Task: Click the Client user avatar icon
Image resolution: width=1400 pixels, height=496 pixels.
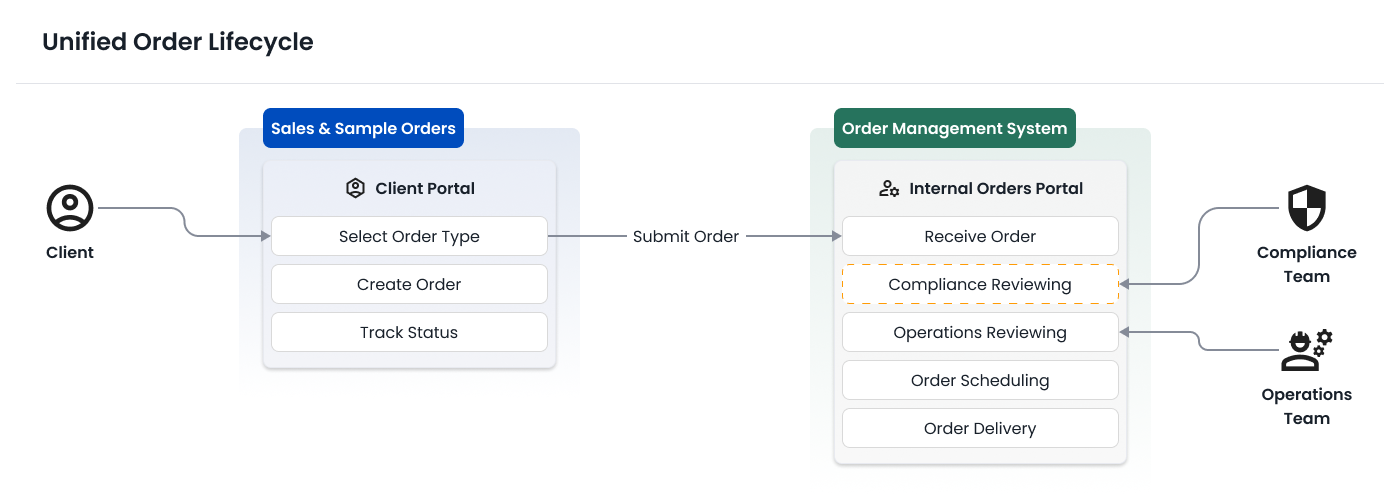Action: coord(70,209)
